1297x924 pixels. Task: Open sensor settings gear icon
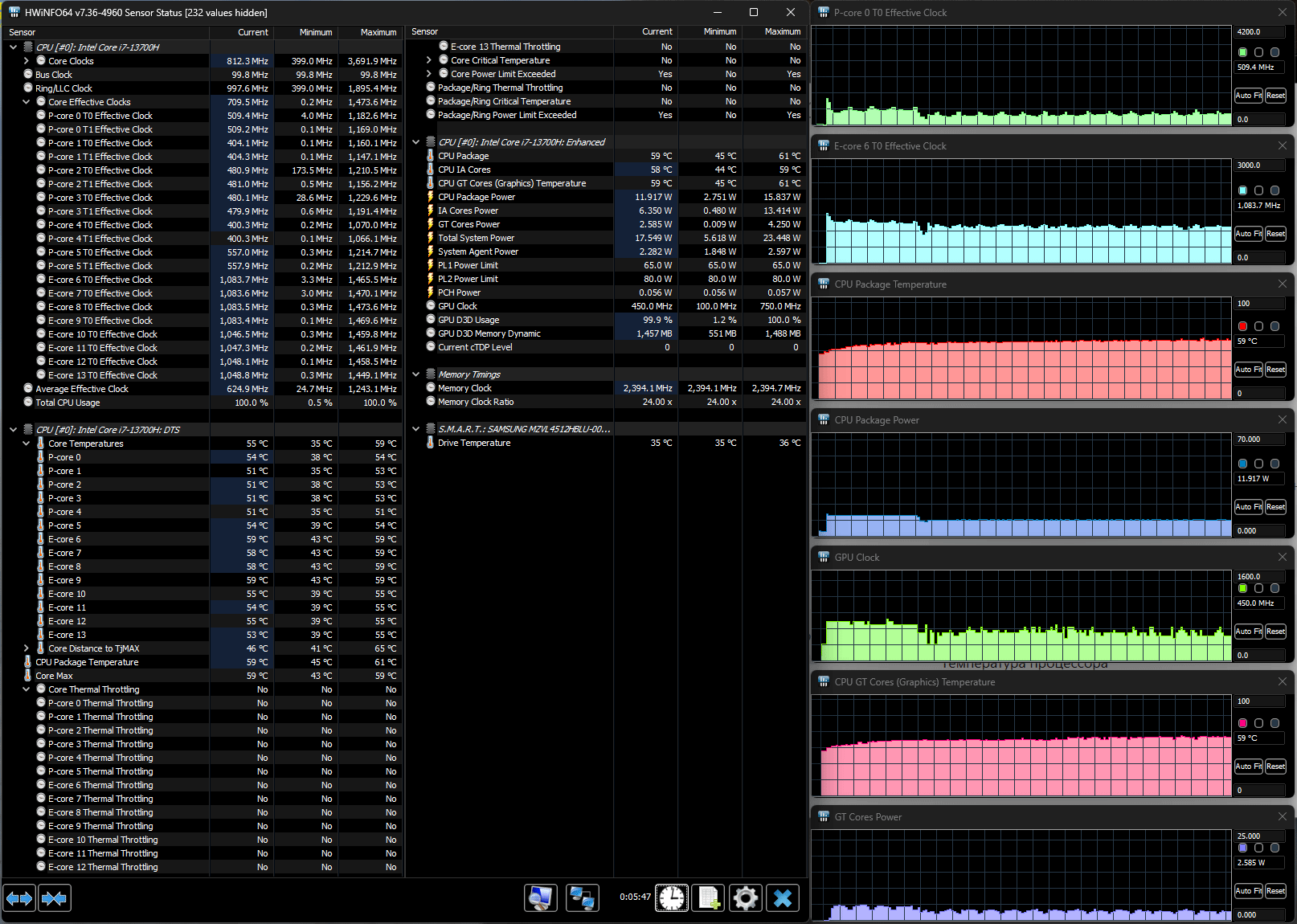click(745, 897)
